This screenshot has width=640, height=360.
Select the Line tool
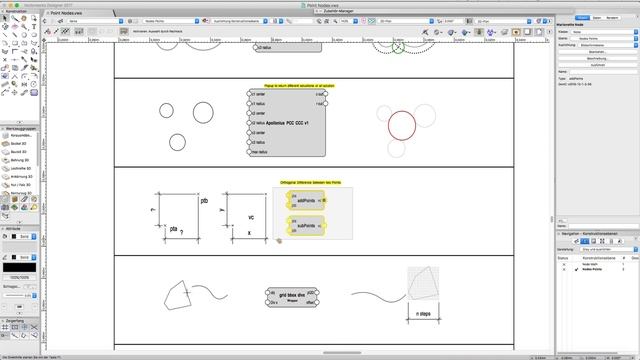[x=5, y=35]
